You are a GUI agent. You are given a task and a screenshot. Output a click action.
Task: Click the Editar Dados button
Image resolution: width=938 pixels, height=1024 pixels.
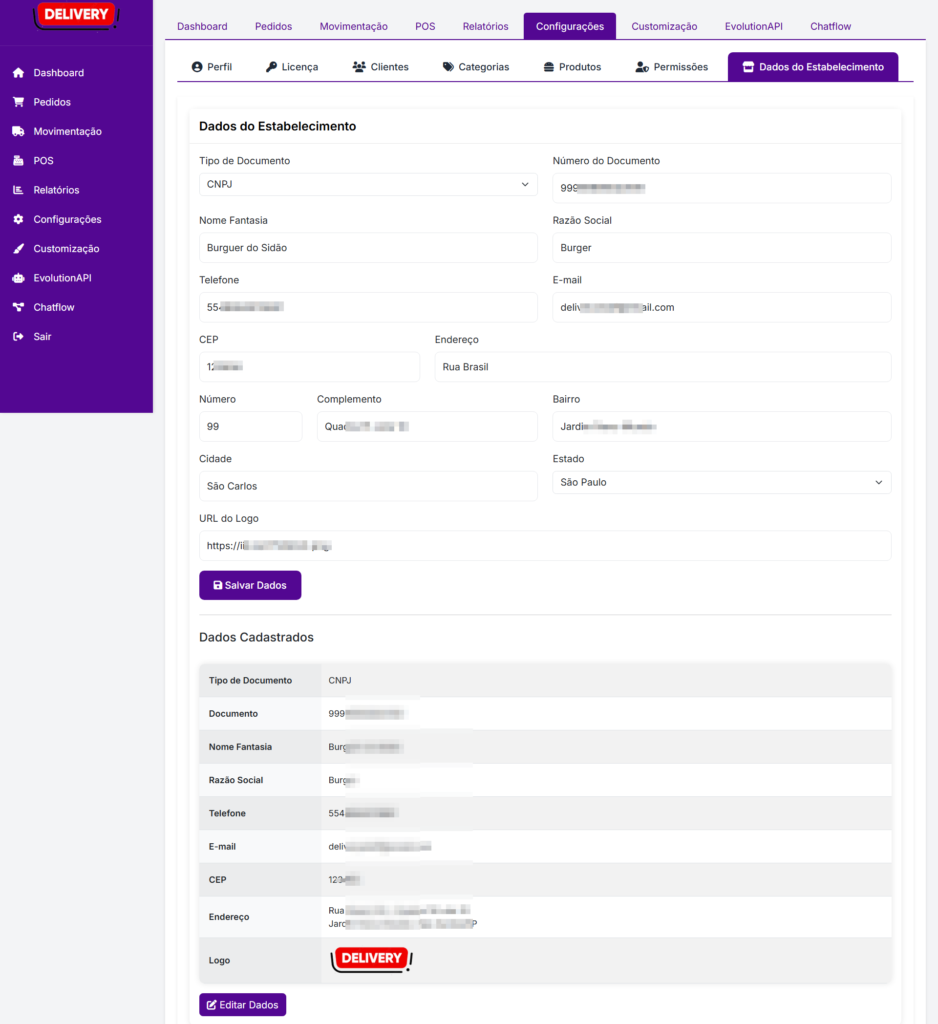coord(242,1004)
